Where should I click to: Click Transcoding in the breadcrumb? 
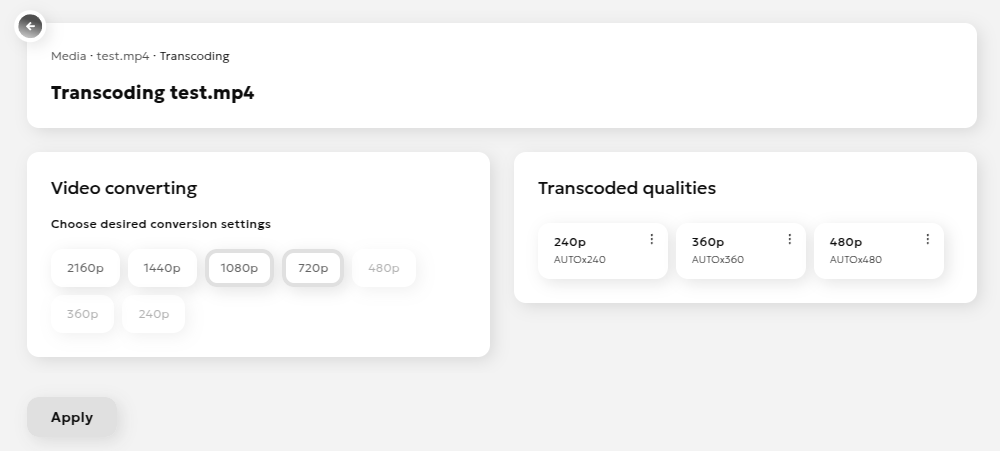[194, 56]
